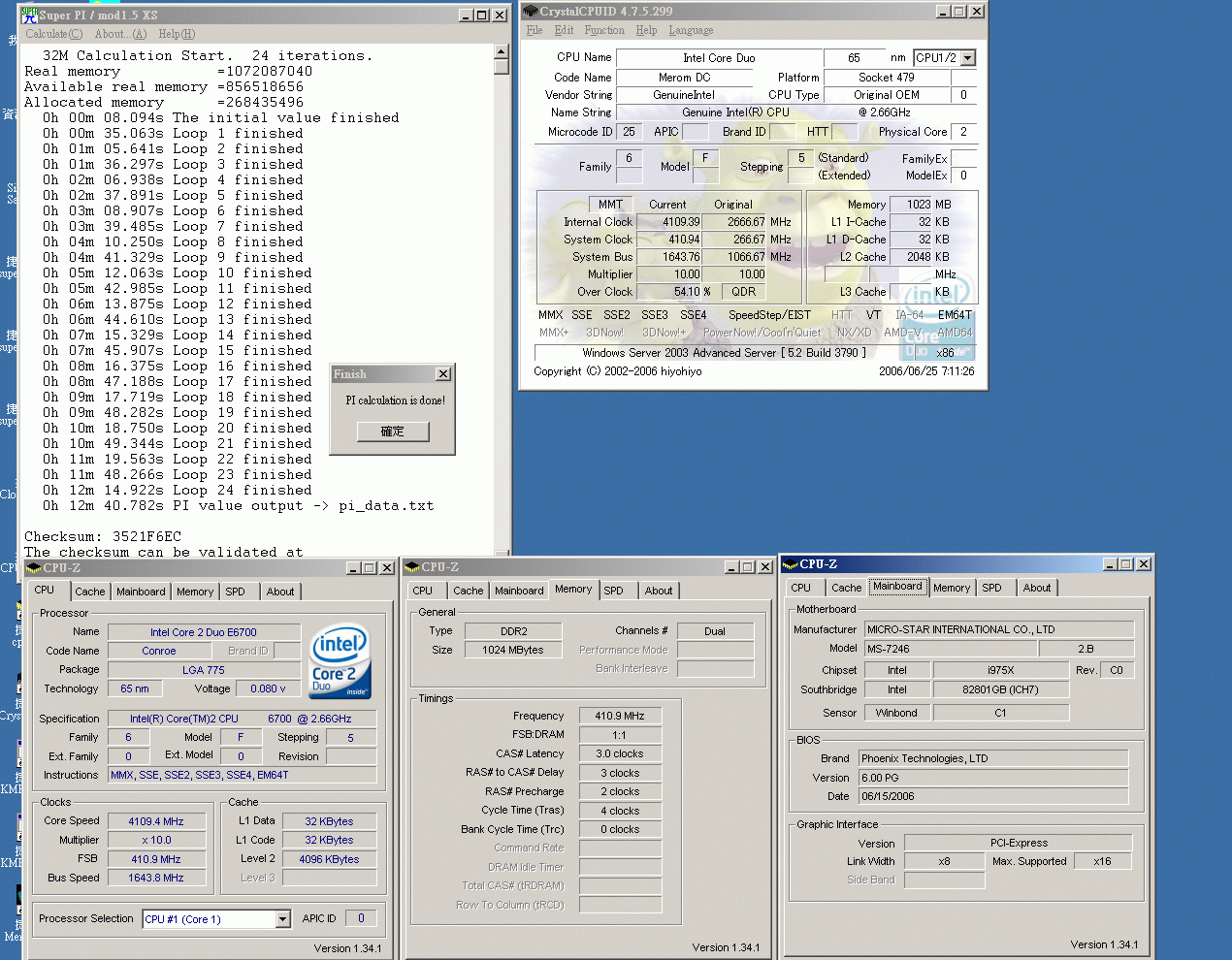Click the left CPU-Z window title icon
Screen dimensions: 1232x960
tap(33, 568)
